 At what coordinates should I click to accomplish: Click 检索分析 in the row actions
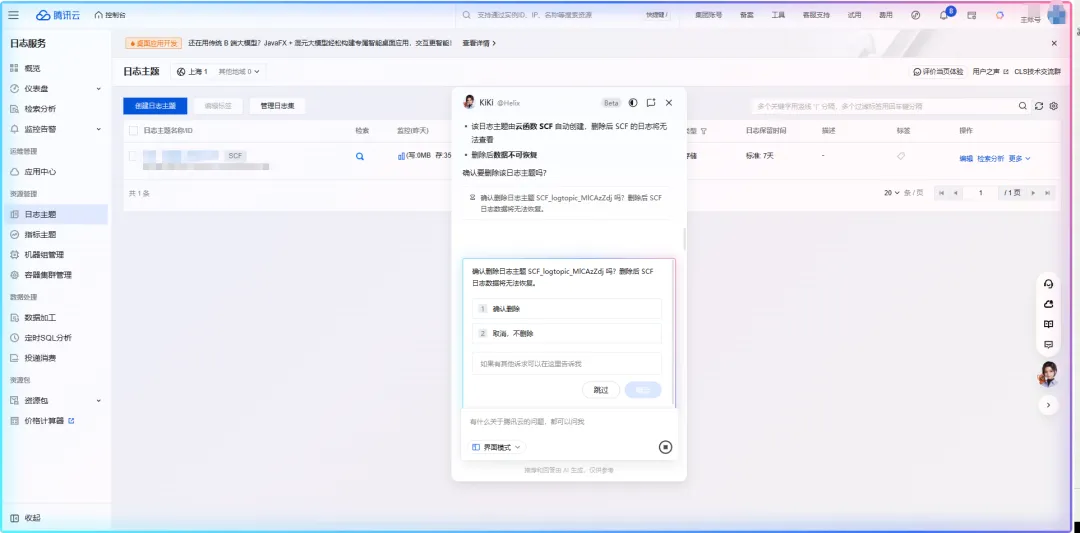point(991,158)
